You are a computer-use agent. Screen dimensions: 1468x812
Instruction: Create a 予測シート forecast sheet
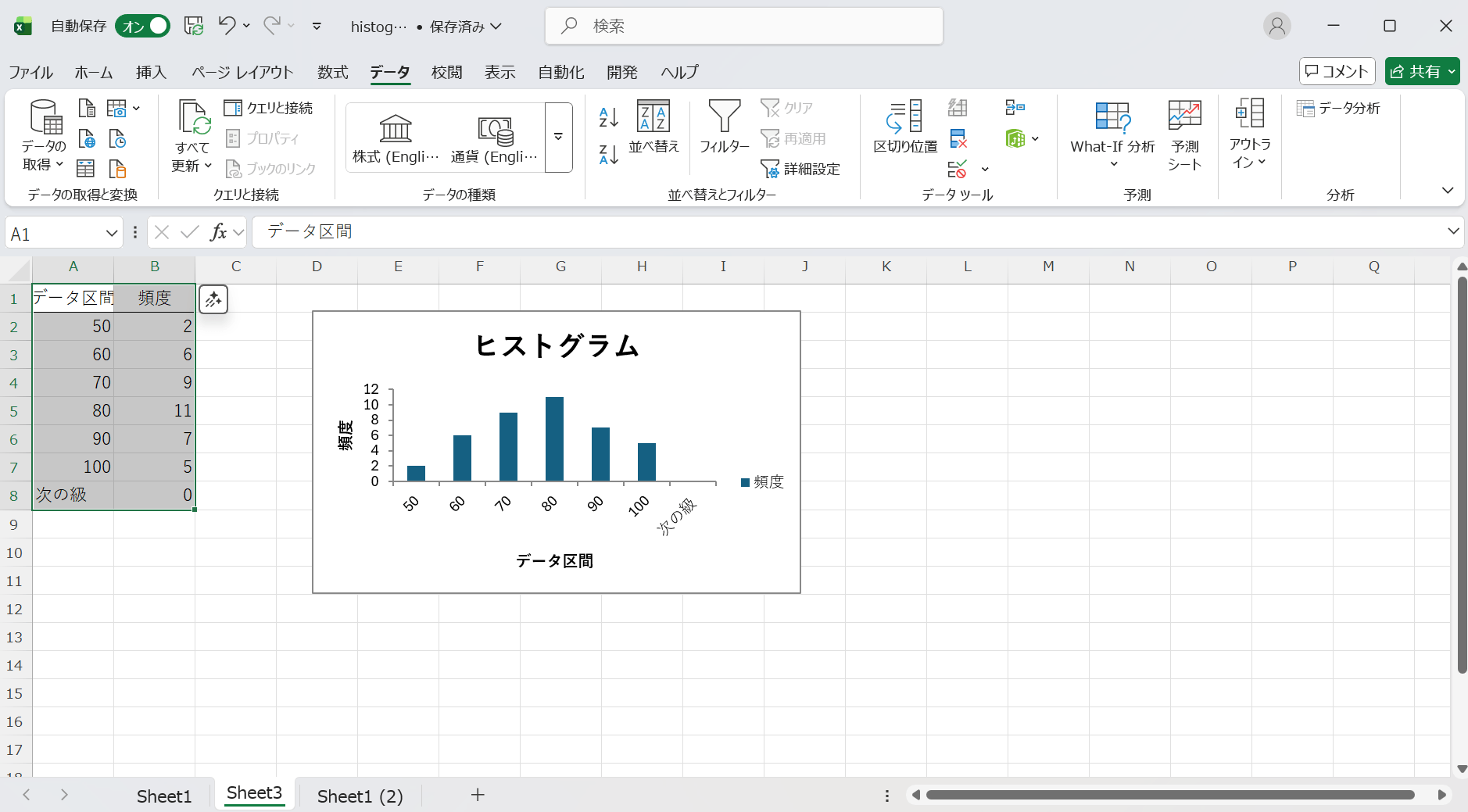[1183, 133]
